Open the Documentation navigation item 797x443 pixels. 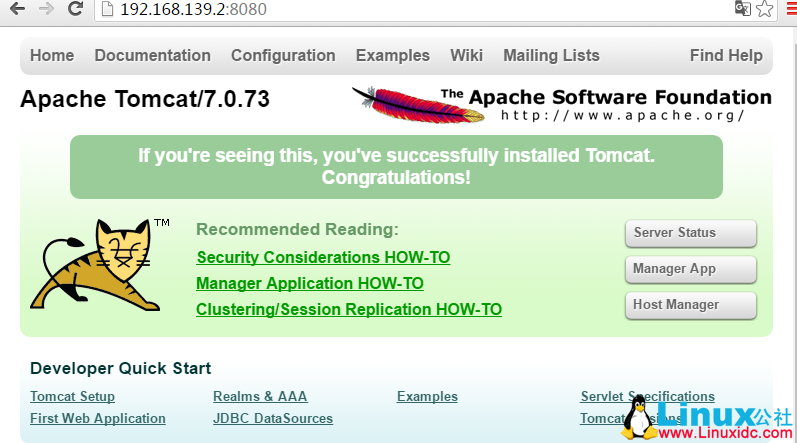(x=152, y=56)
